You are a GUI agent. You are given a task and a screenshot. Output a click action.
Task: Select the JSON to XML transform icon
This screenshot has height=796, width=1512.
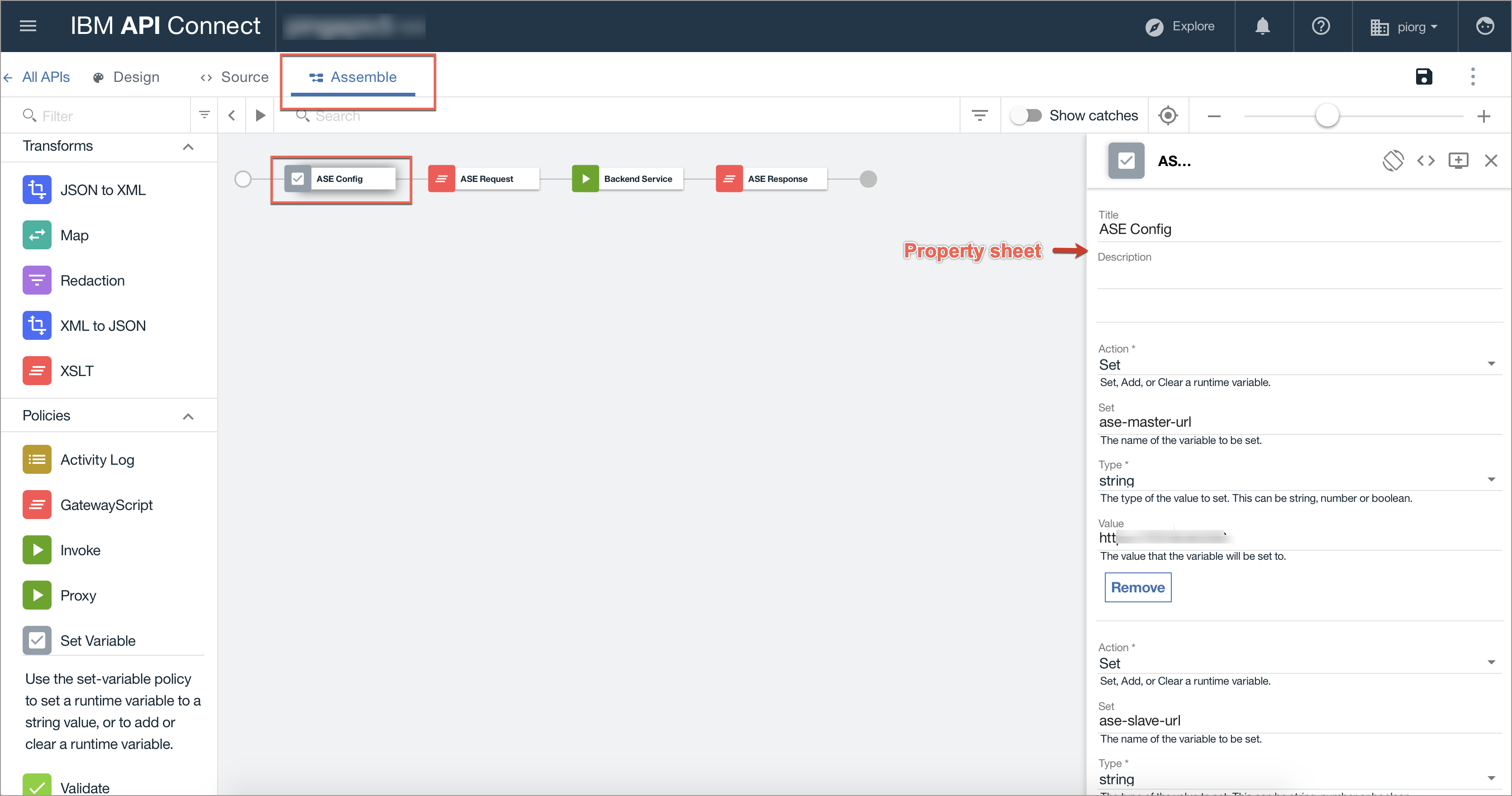(x=37, y=190)
